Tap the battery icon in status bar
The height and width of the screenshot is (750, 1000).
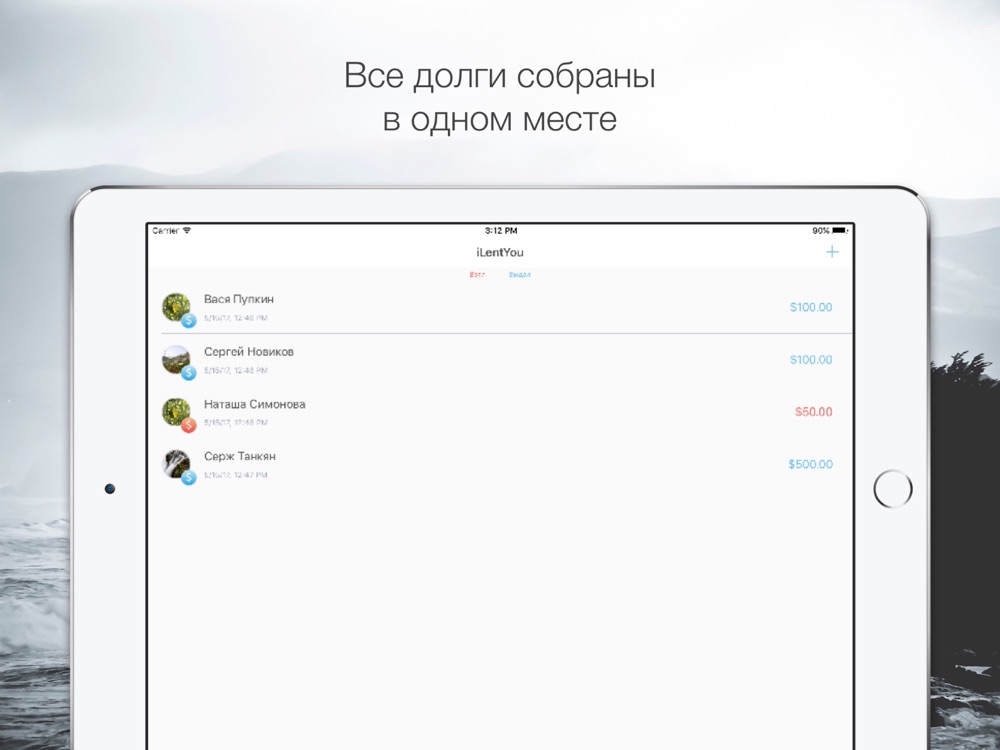[841, 230]
